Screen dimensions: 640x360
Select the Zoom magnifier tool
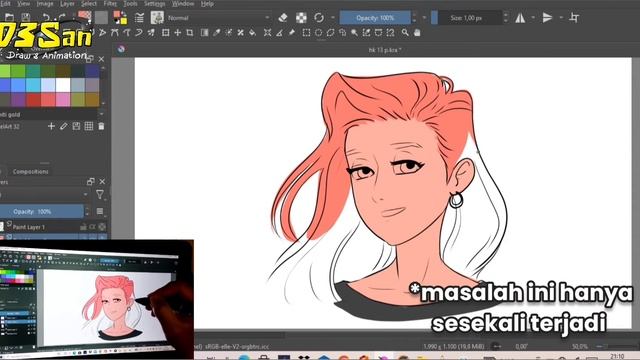coord(405,33)
